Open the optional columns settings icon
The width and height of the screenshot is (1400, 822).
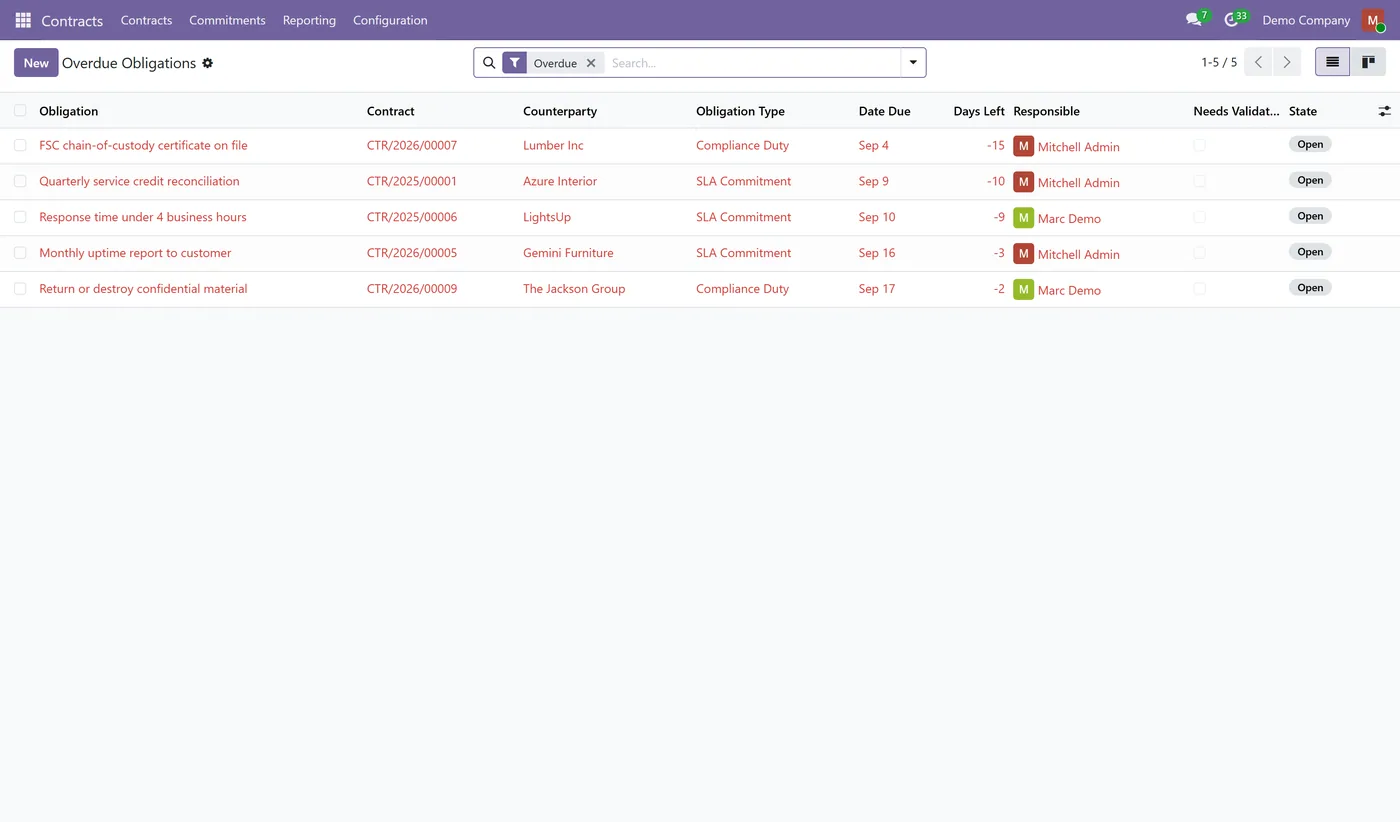coord(1385,111)
